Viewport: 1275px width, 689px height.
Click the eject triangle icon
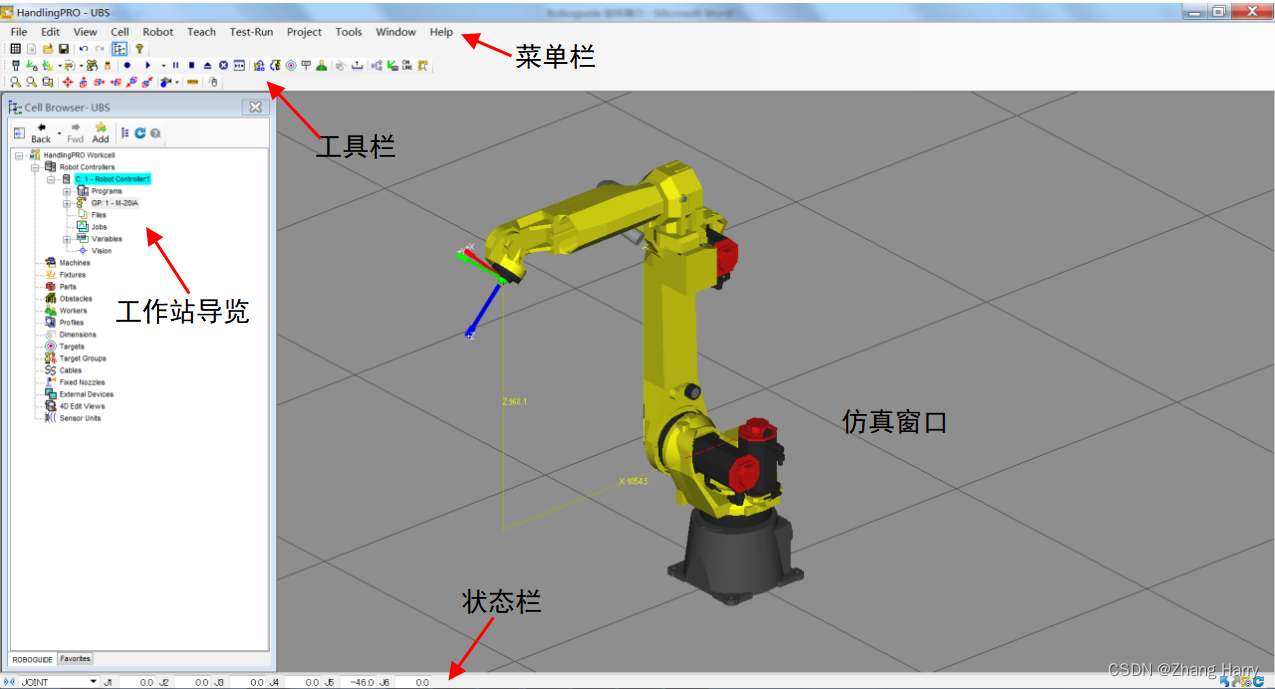[x=207, y=65]
